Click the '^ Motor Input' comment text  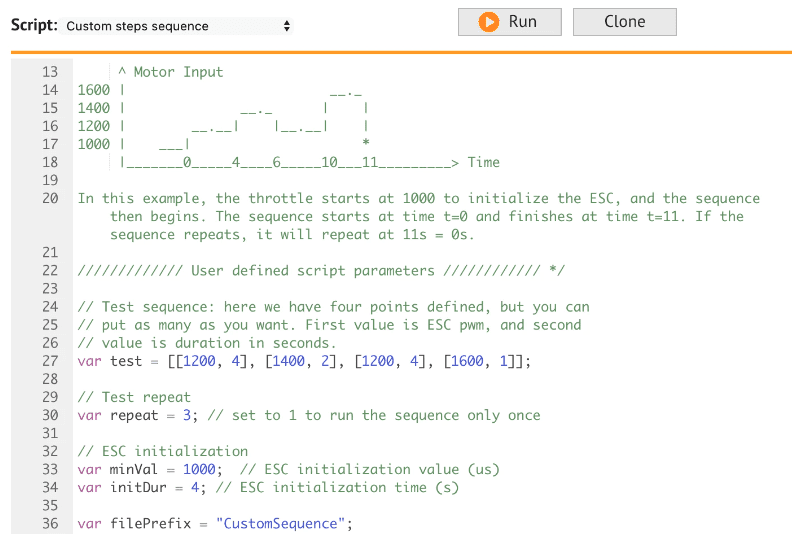click(x=170, y=72)
